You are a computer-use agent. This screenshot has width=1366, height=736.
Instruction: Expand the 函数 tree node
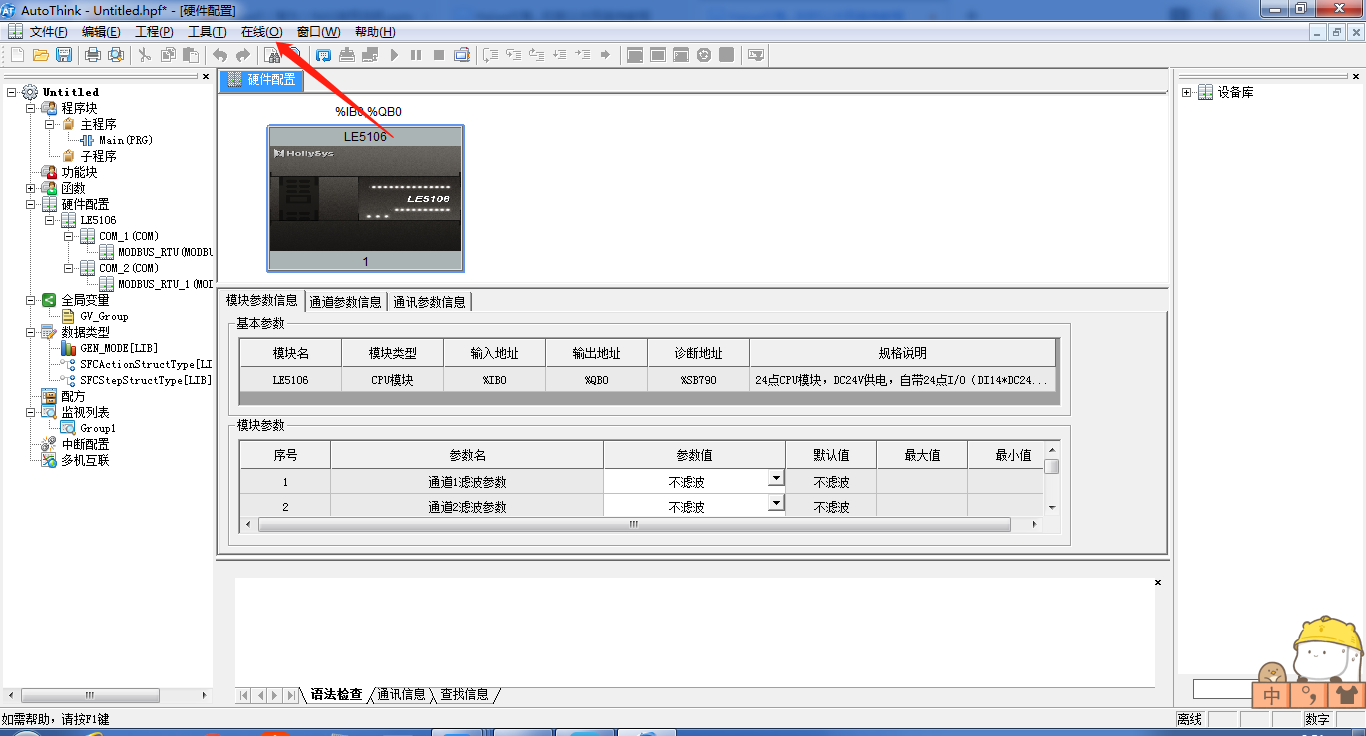pos(30,188)
